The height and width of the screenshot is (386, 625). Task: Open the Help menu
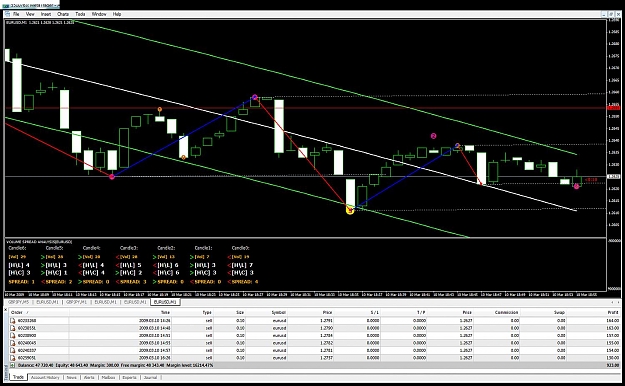[x=117, y=14]
